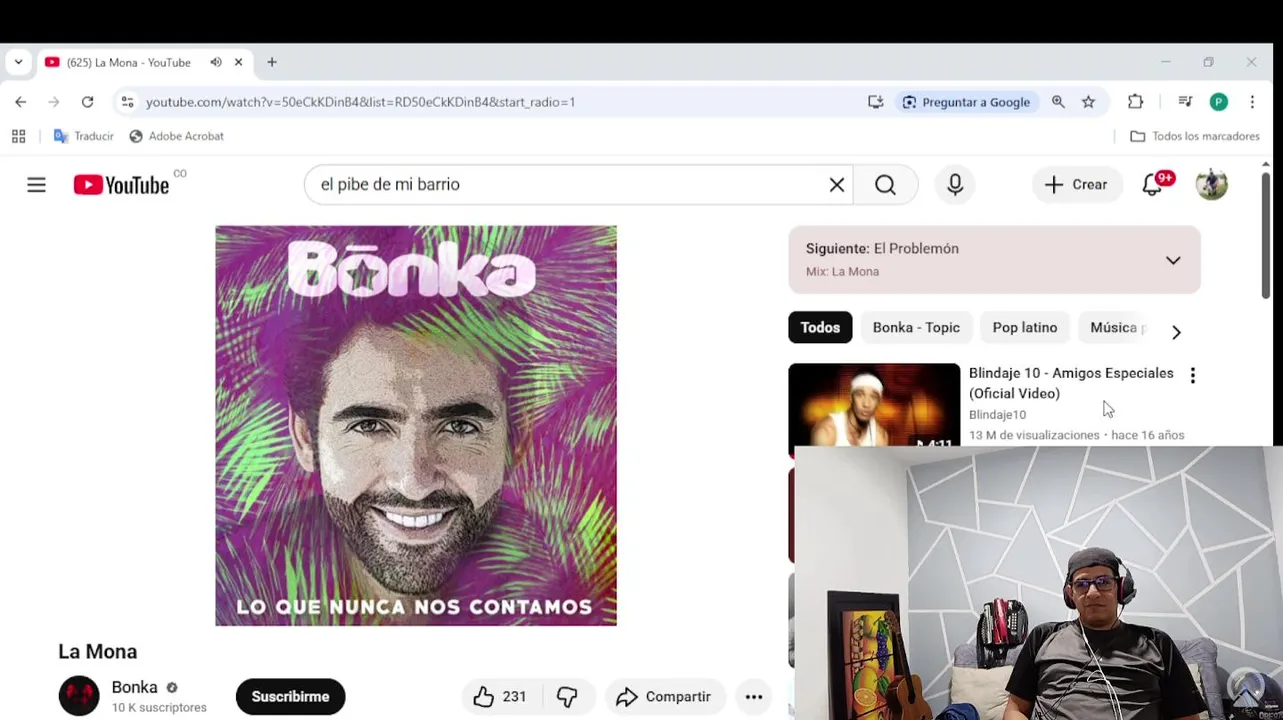Like the video with 231 likes
Image resolution: width=1283 pixels, height=720 pixels.
coord(500,697)
